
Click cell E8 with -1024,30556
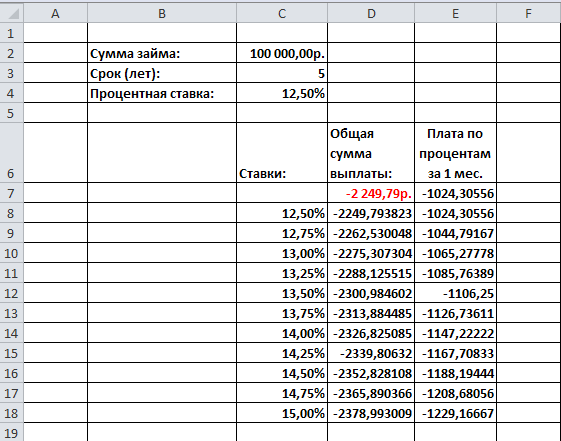pyautogui.click(x=455, y=213)
